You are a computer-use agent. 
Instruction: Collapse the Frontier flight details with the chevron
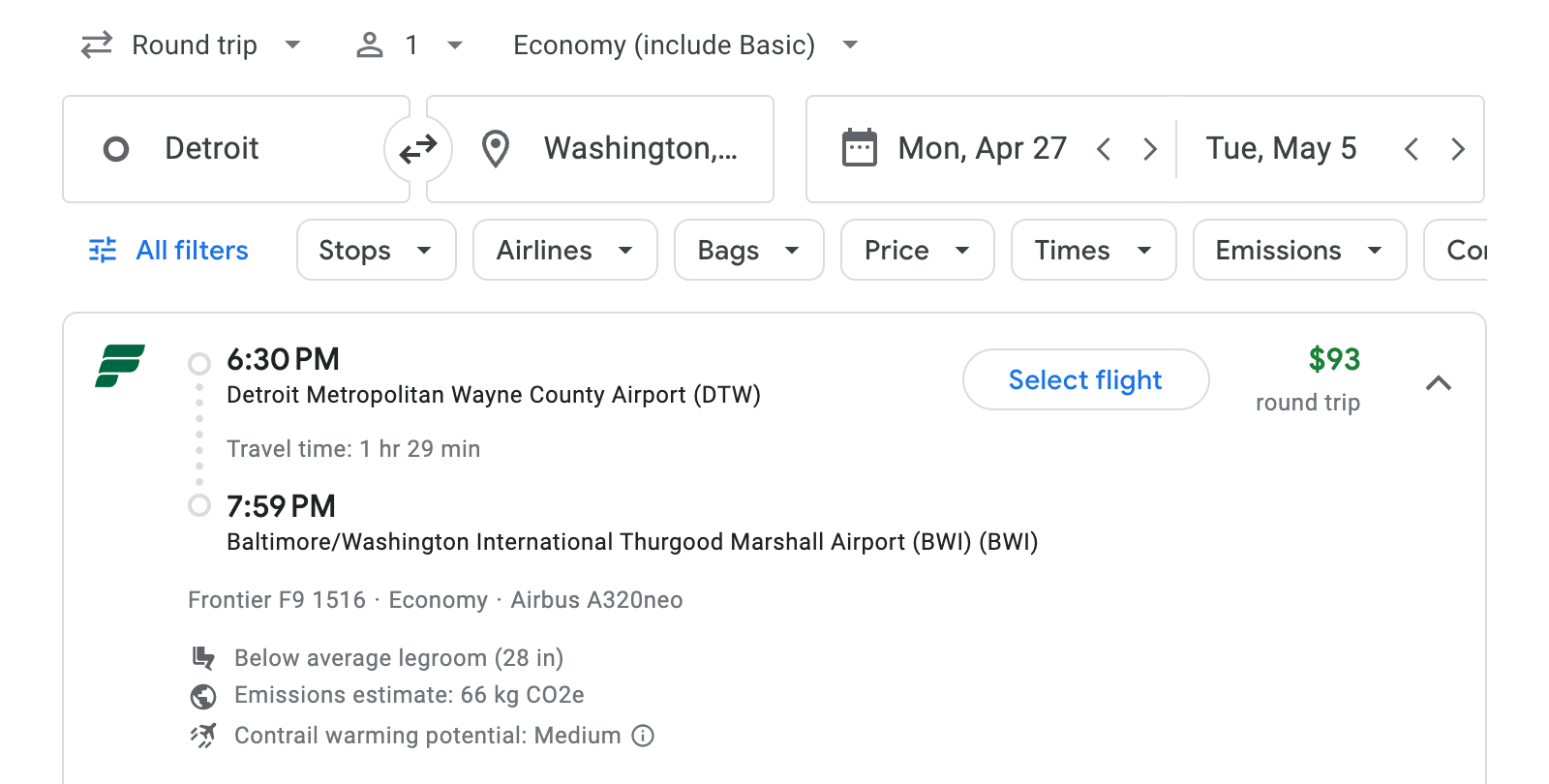[1441, 383]
